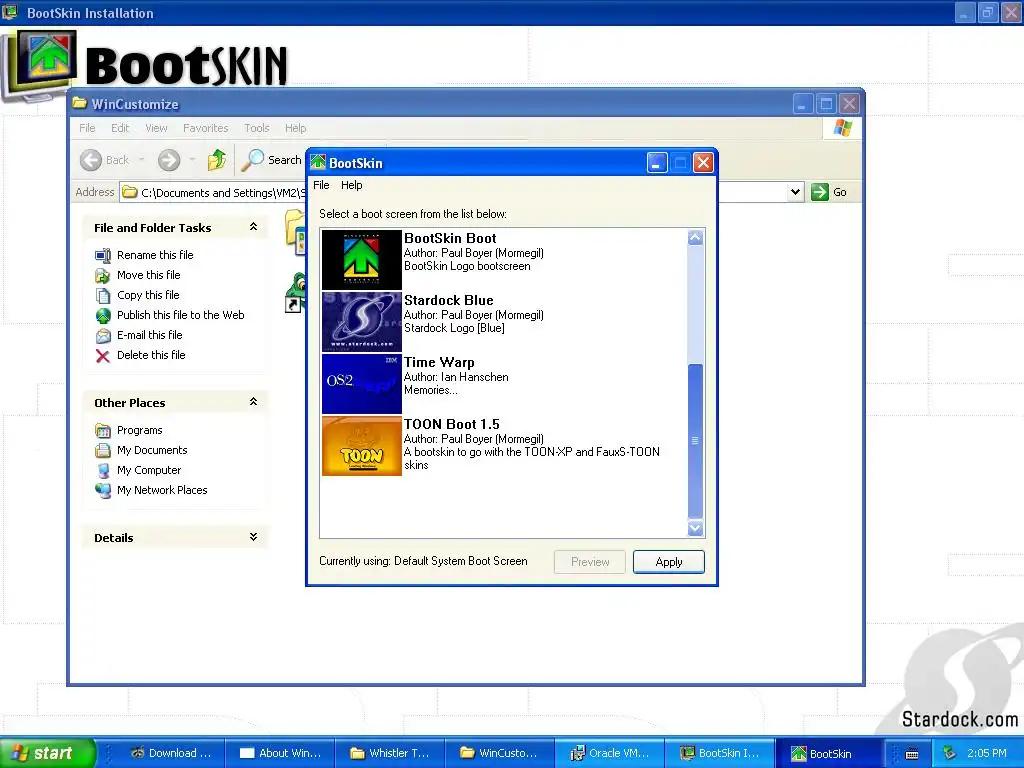Open the Tools menu in WinCustomize window
The width and height of the screenshot is (1024, 768).
point(257,128)
